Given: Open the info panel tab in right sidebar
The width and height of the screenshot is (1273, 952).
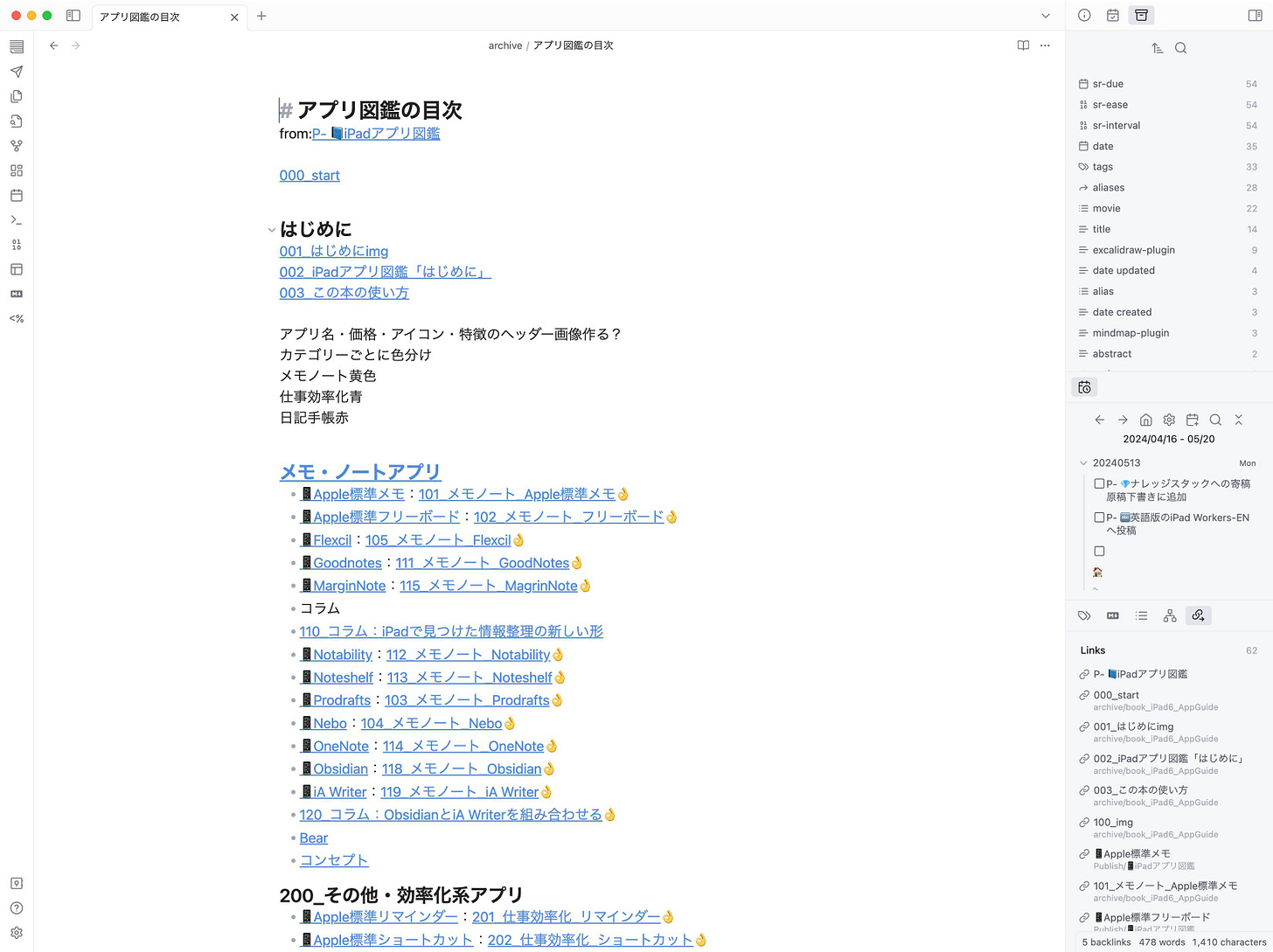Looking at the screenshot, I should pos(1084,16).
